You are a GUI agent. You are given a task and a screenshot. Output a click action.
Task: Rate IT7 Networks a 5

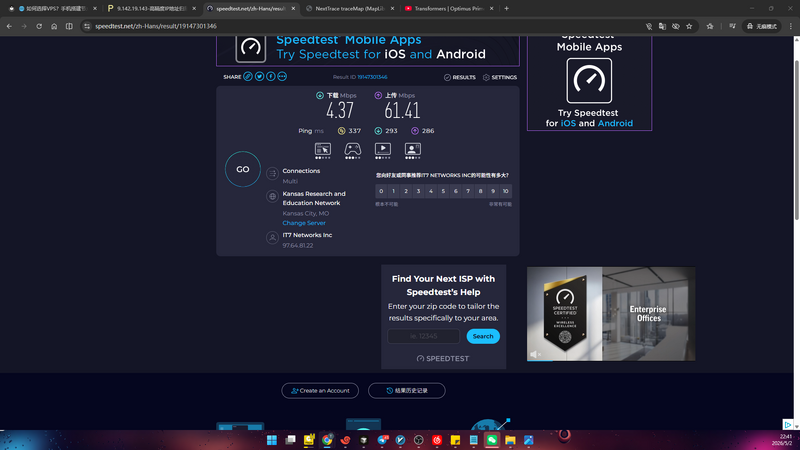click(x=443, y=191)
